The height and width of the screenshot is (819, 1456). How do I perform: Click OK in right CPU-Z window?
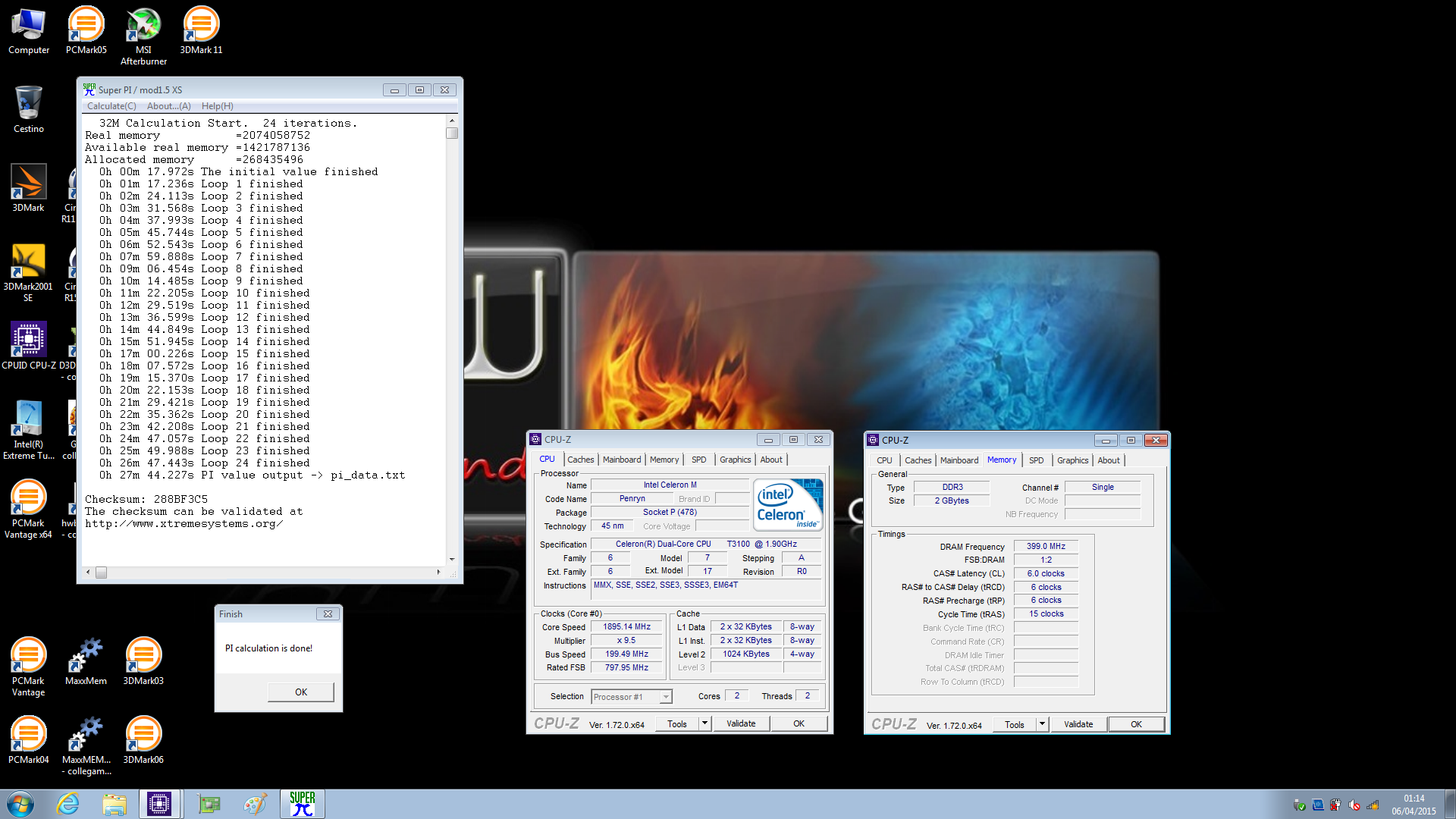(x=1136, y=724)
